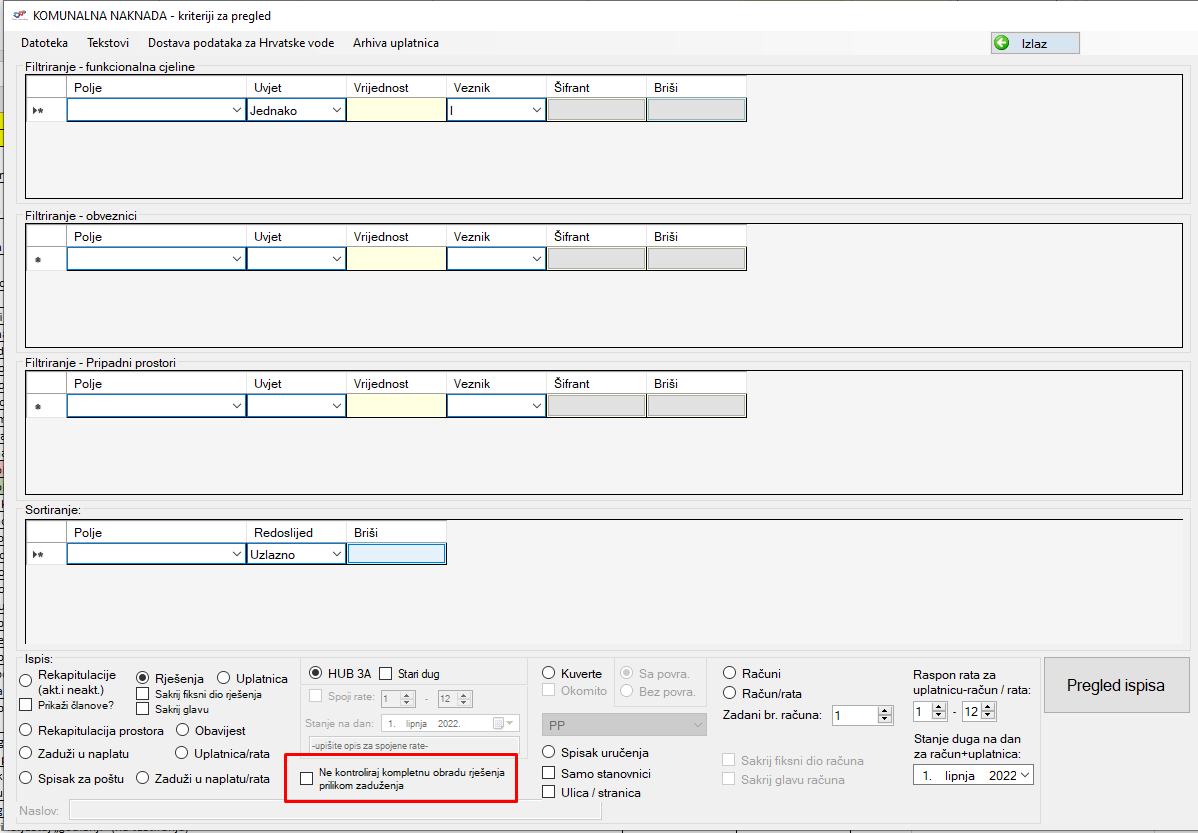This screenshot has width=1198, height=833.
Task: Click the green arrow Izlaz icon
Action: pyautogui.click(x=1001, y=44)
